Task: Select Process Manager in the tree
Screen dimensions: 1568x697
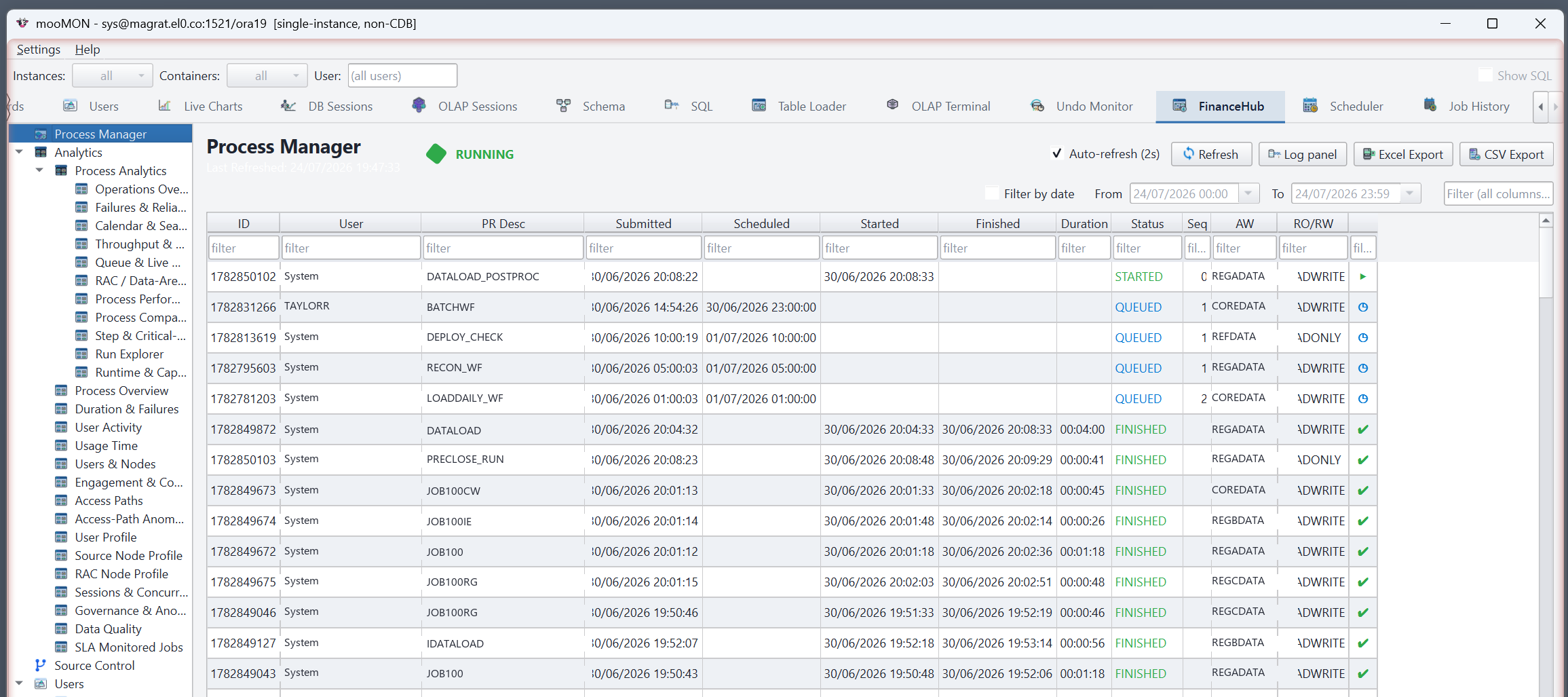Action: (x=100, y=134)
